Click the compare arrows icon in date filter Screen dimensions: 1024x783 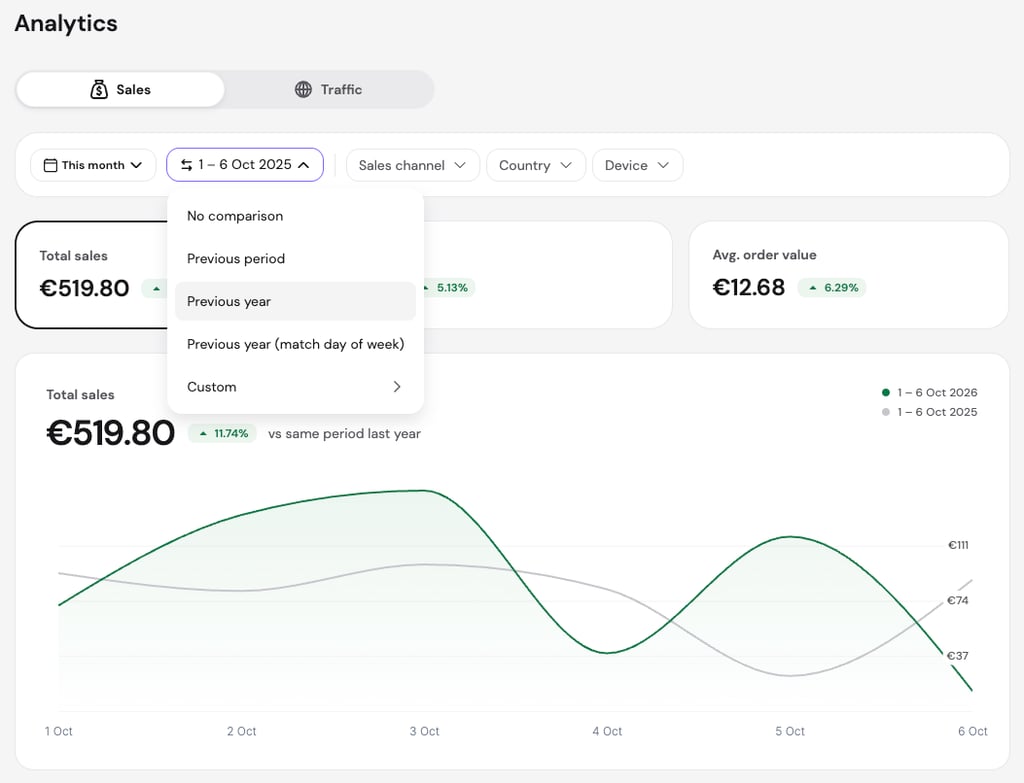(x=187, y=165)
